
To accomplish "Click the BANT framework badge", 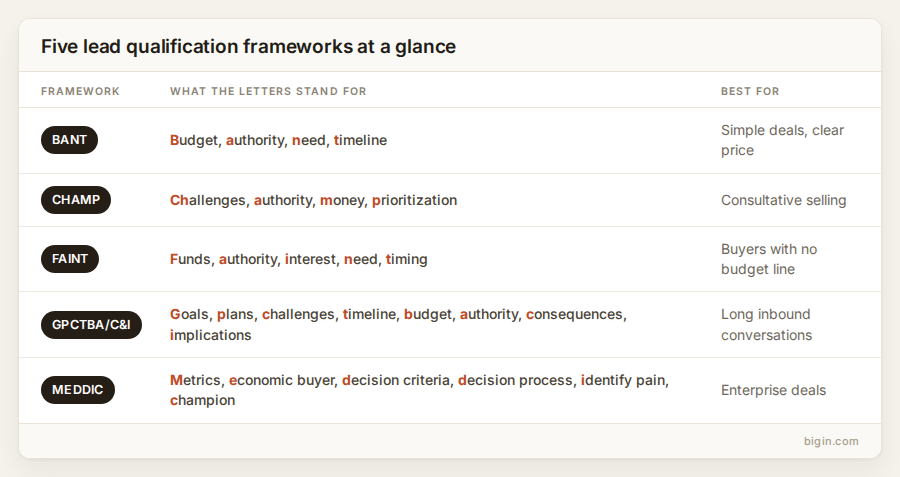I will (x=69, y=140).
